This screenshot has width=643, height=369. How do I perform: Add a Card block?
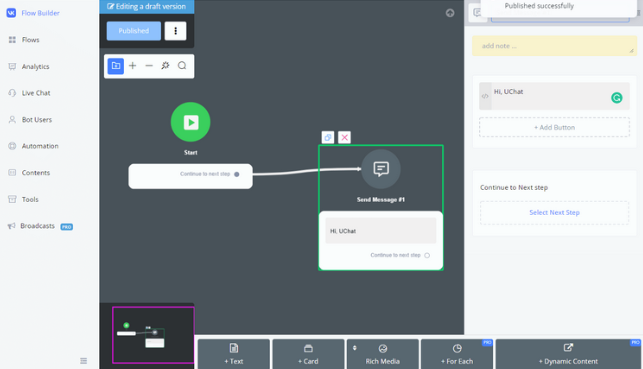tap(308, 354)
